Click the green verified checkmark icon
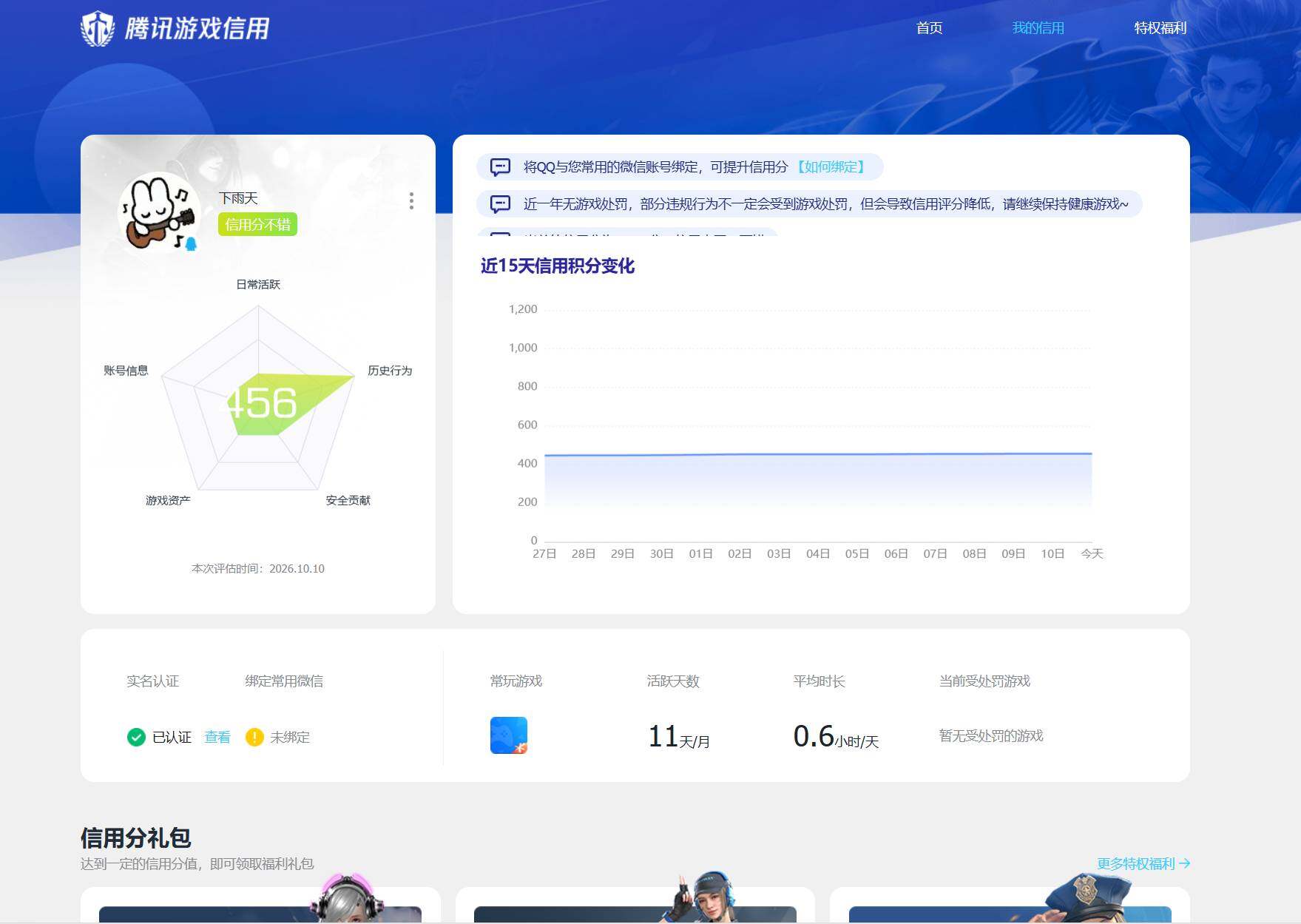Image resolution: width=1301 pixels, height=924 pixels. (136, 738)
